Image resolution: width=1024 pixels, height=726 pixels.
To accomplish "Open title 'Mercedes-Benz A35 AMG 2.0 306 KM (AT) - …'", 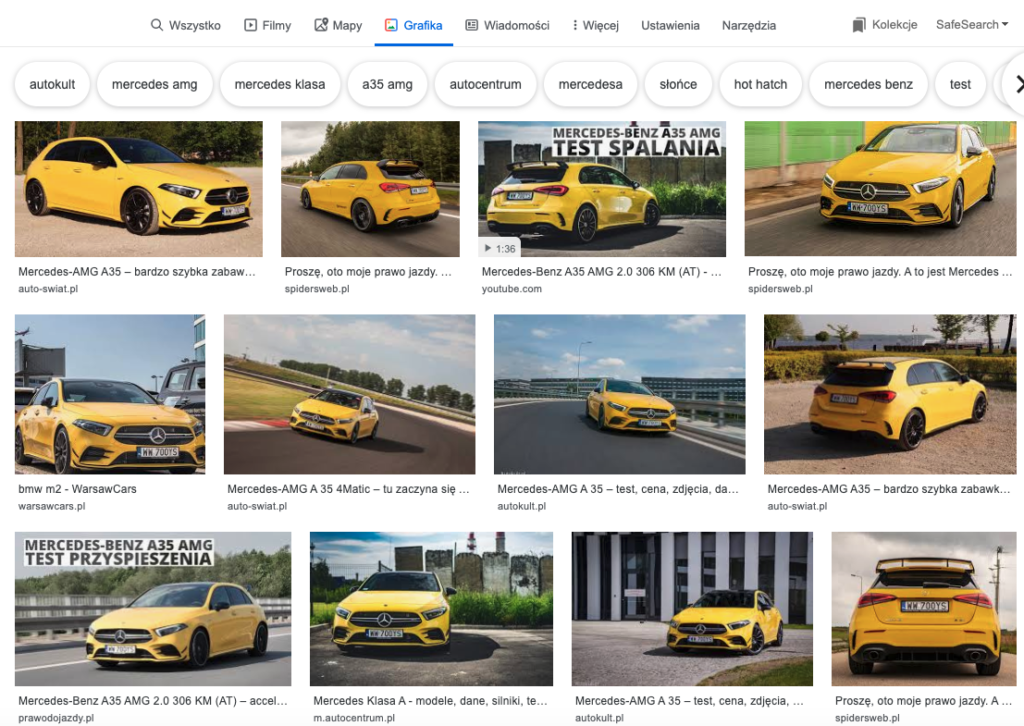I will click(601, 272).
